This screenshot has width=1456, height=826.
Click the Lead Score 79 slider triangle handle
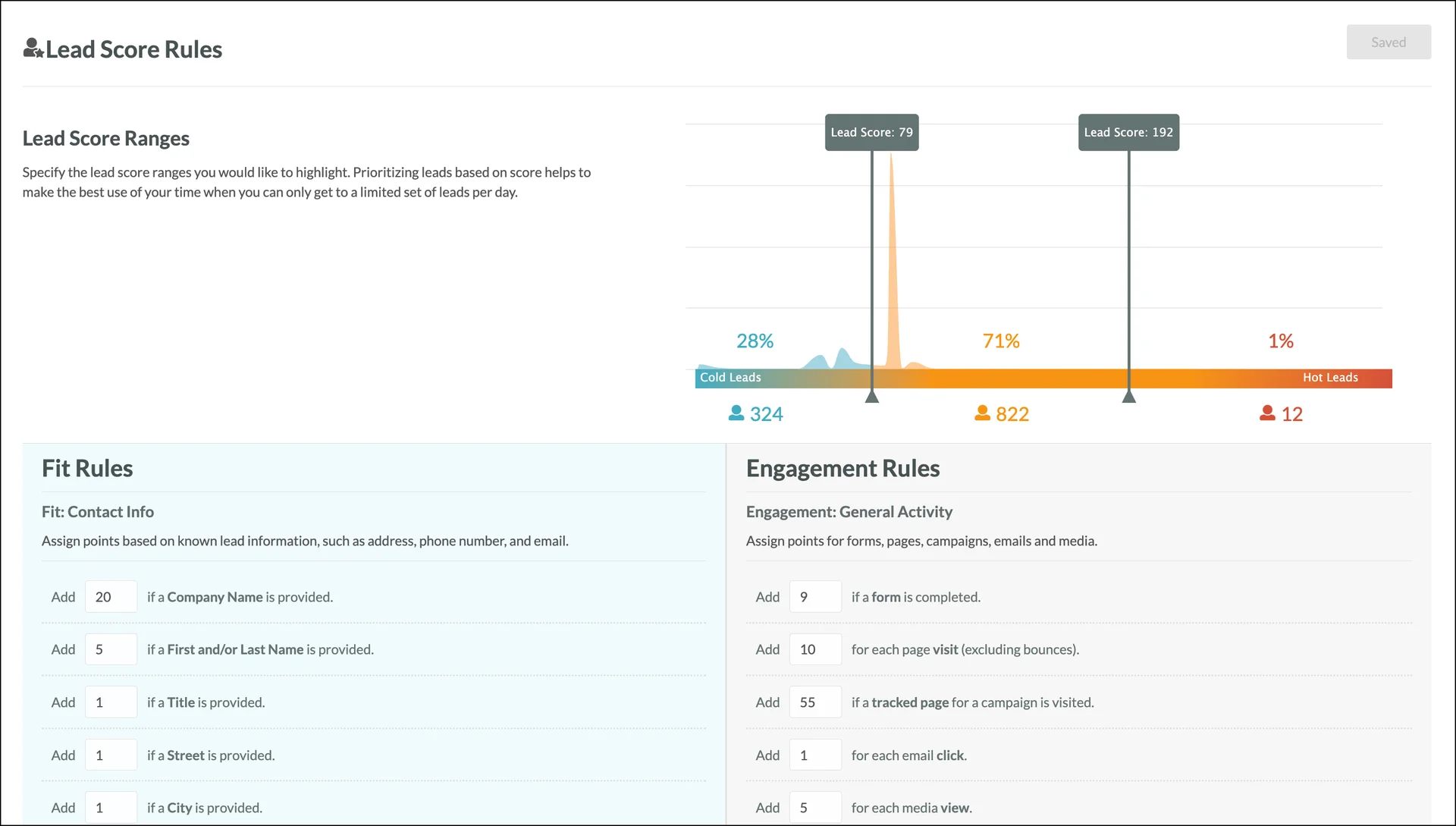click(x=872, y=396)
